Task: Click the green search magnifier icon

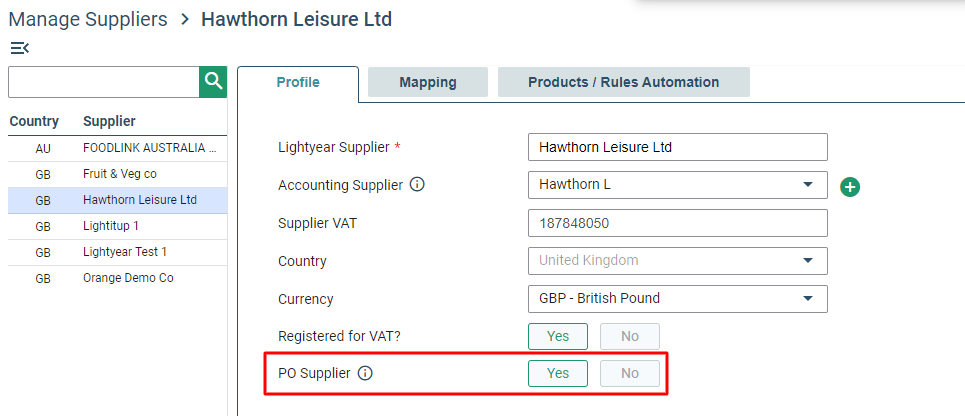Action: click(x=213, y=82)
